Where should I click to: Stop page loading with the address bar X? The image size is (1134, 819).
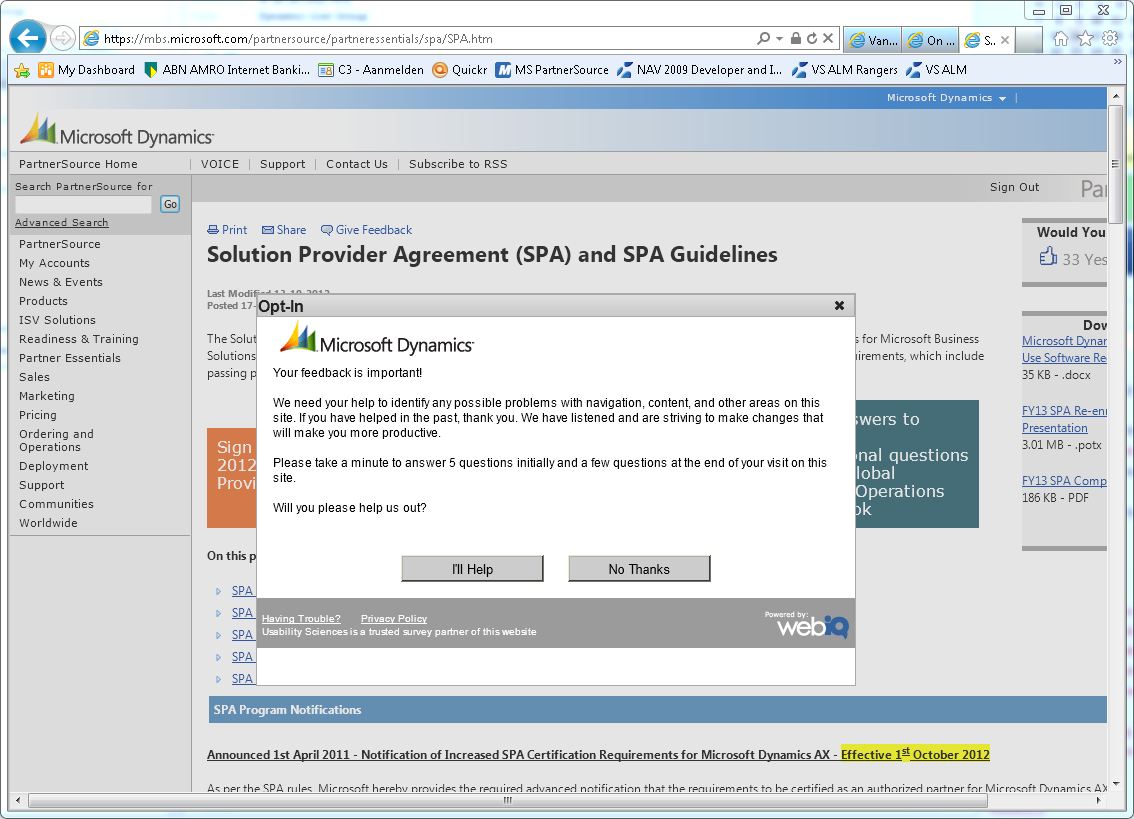(x=828, y=38)
